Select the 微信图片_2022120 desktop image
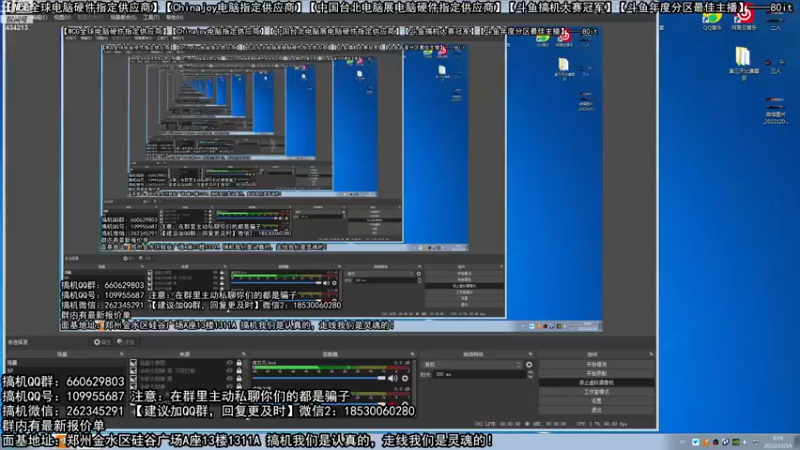Screen dimensions: 800x450 pos(776,110)
